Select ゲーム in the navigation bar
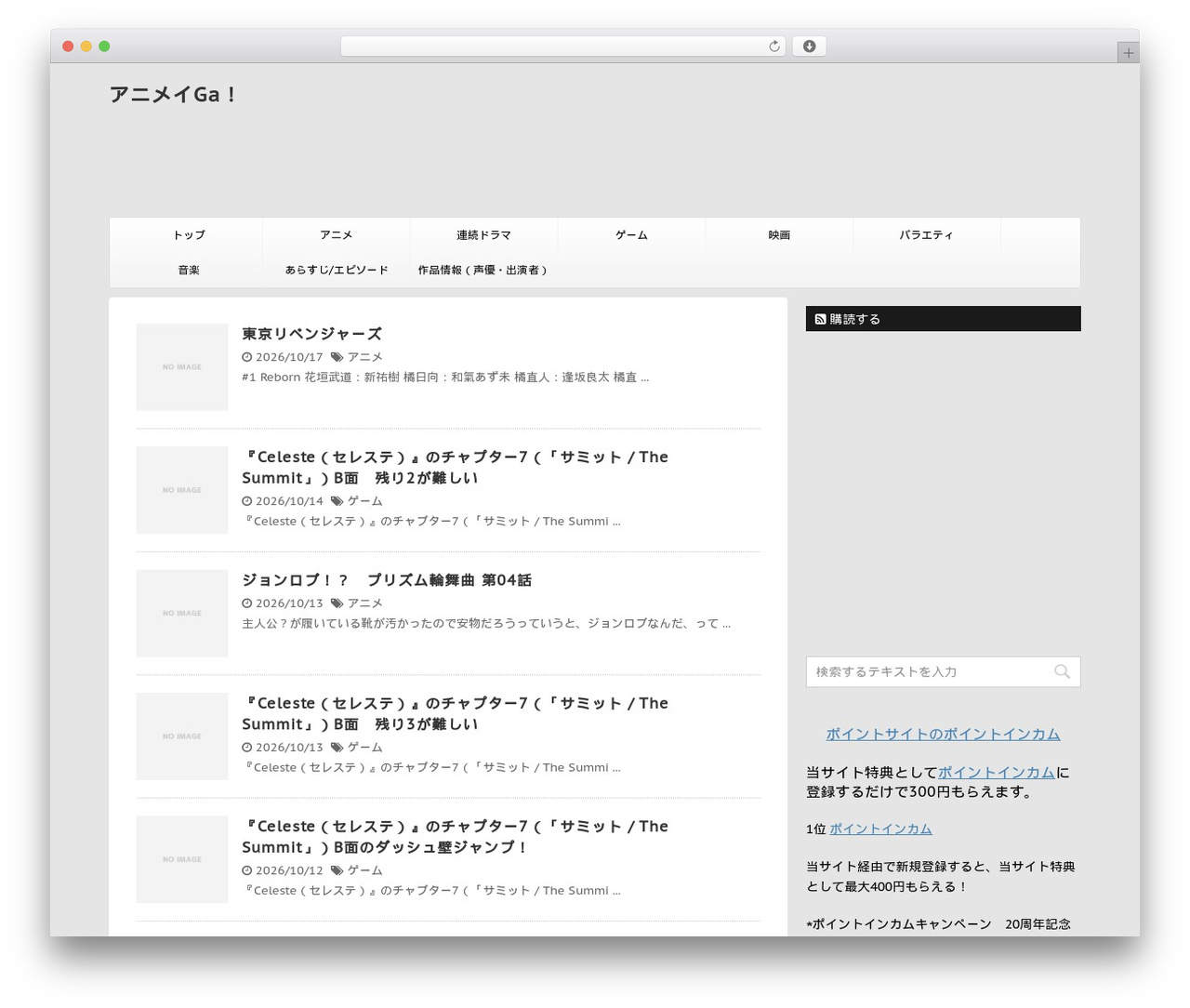 [631, 235]
